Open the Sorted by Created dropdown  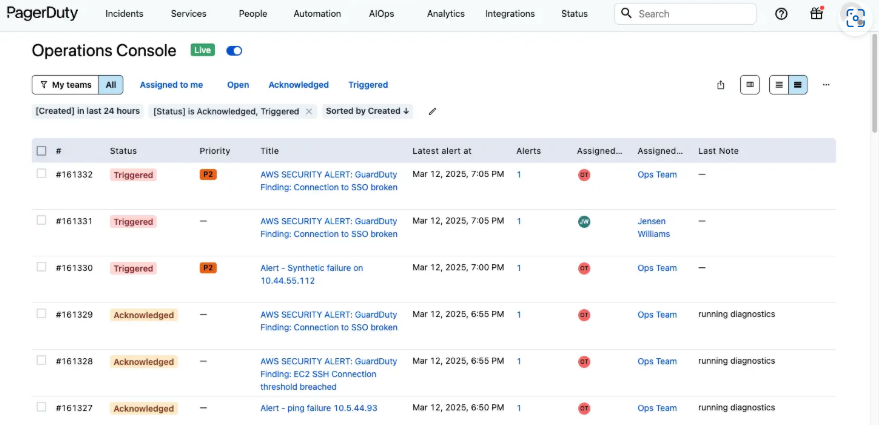point(367,111)
